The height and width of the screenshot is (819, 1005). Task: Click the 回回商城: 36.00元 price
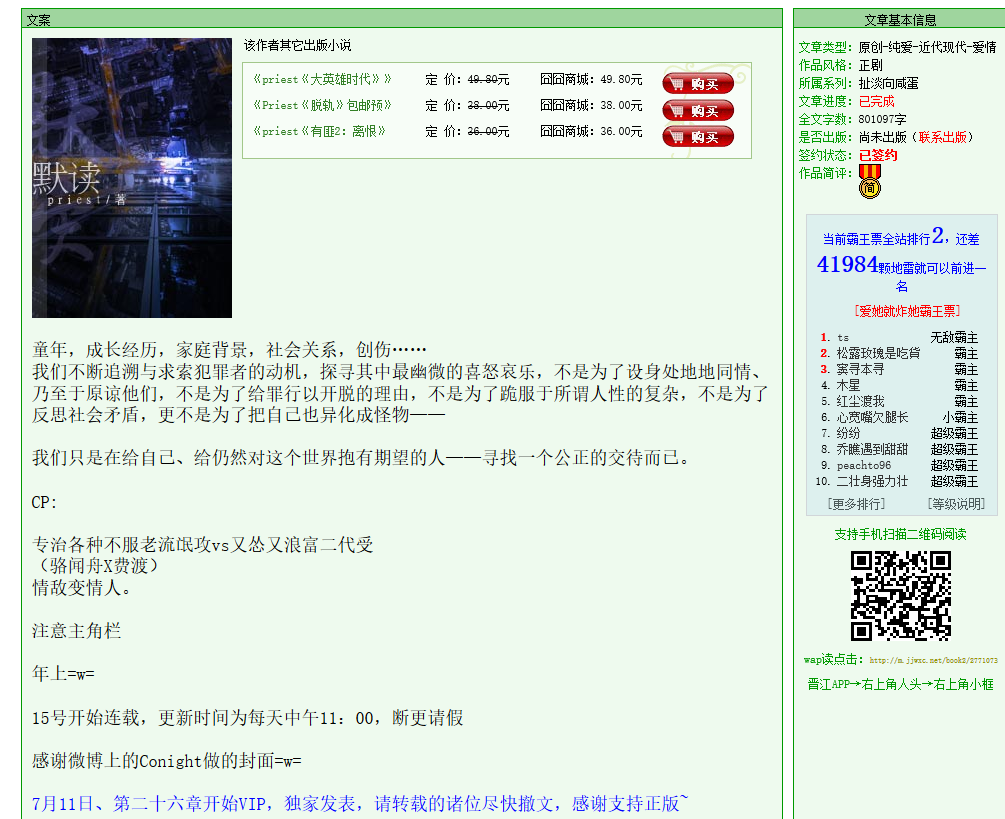[591, 131]
